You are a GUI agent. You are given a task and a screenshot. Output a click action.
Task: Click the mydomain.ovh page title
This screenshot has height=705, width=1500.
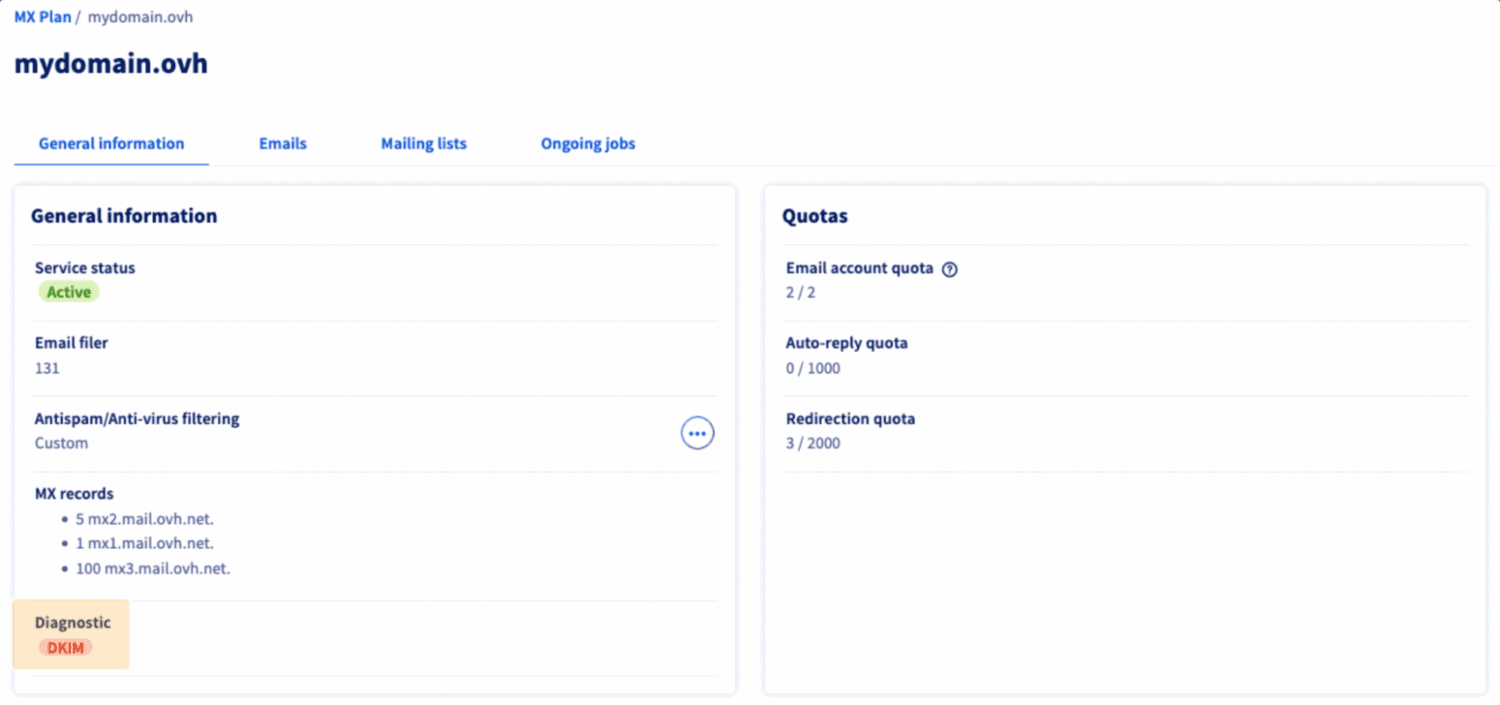(110, 63)
